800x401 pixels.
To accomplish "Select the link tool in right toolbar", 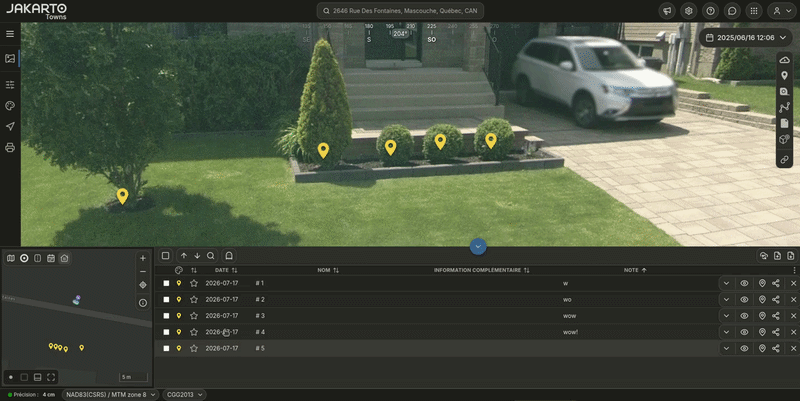I will 784,160.
